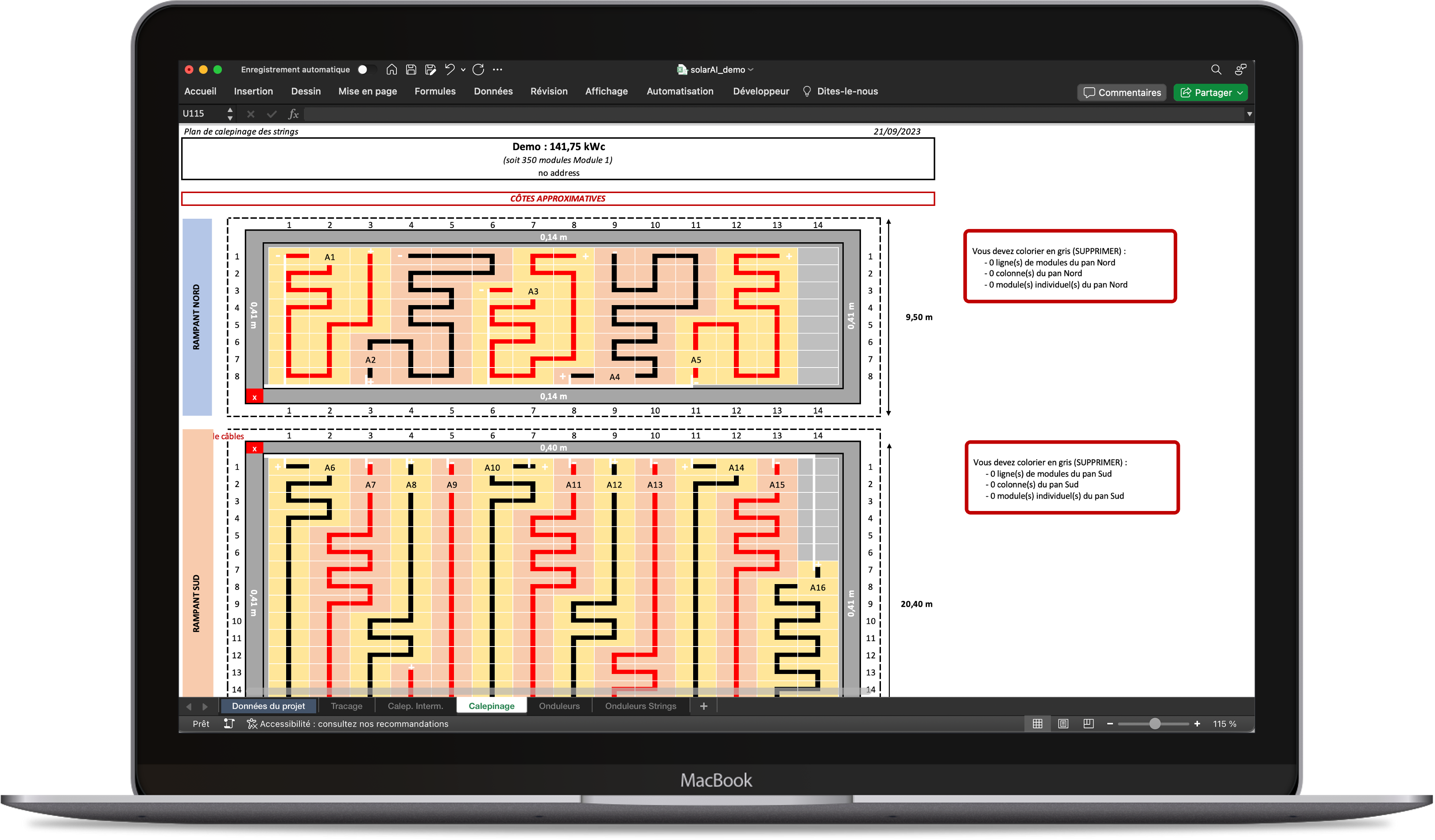The image size is (1435, 840).
Task: Open the Révision ribbon tab
Action: [548, 91]
